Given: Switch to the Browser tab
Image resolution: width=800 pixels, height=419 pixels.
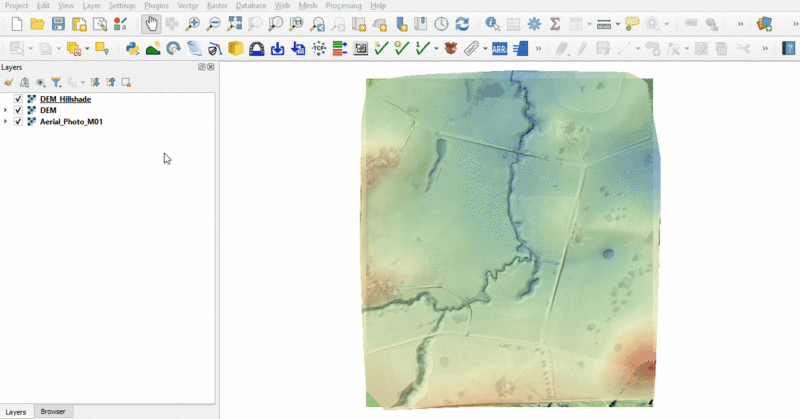Looking at the screenshot, I should 52,412.
